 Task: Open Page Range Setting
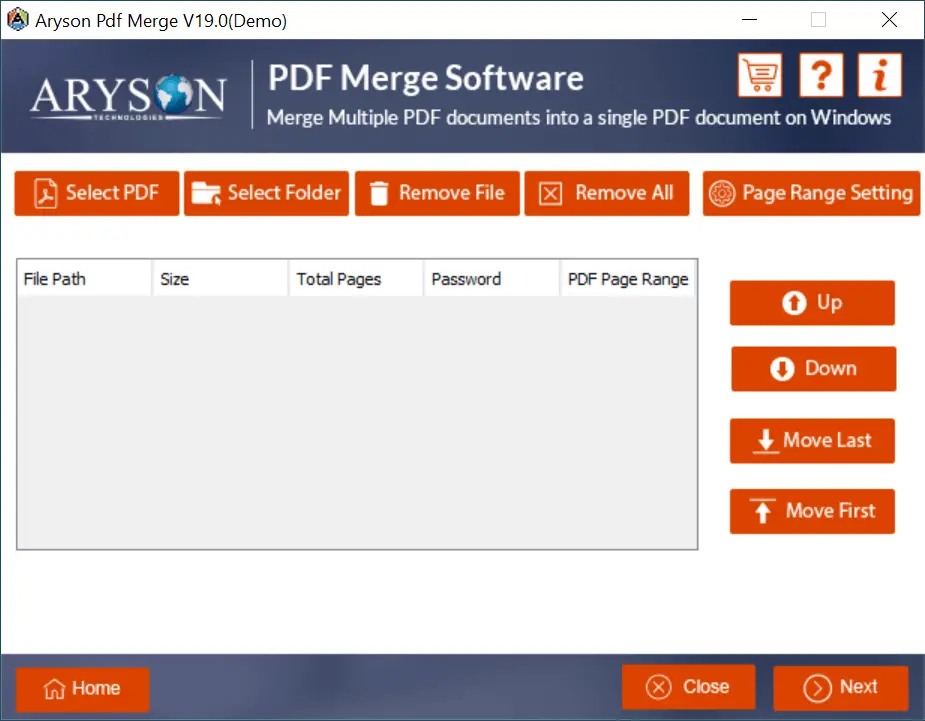pos(811,193)
